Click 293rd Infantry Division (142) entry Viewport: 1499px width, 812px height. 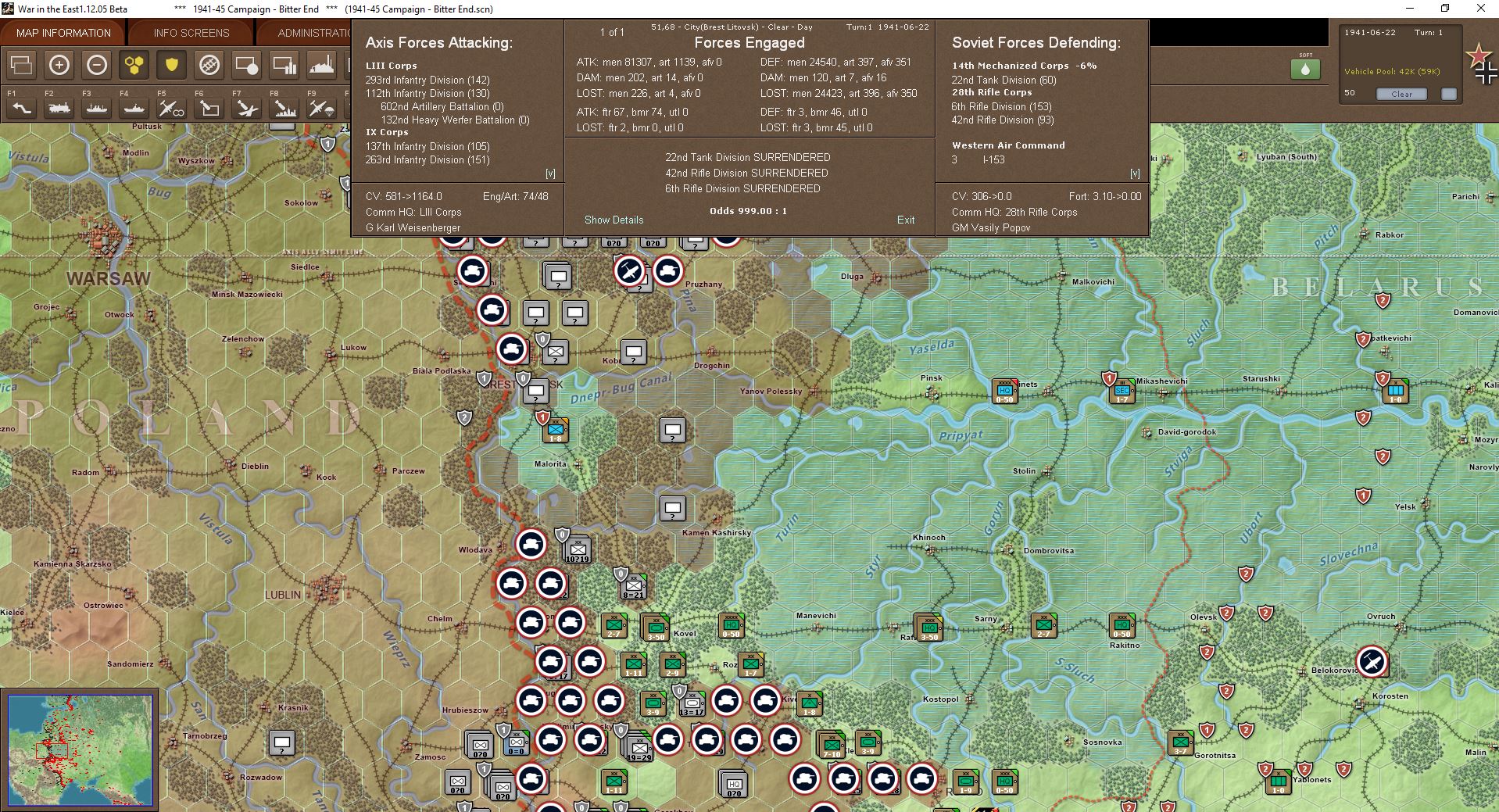point(428,80)
